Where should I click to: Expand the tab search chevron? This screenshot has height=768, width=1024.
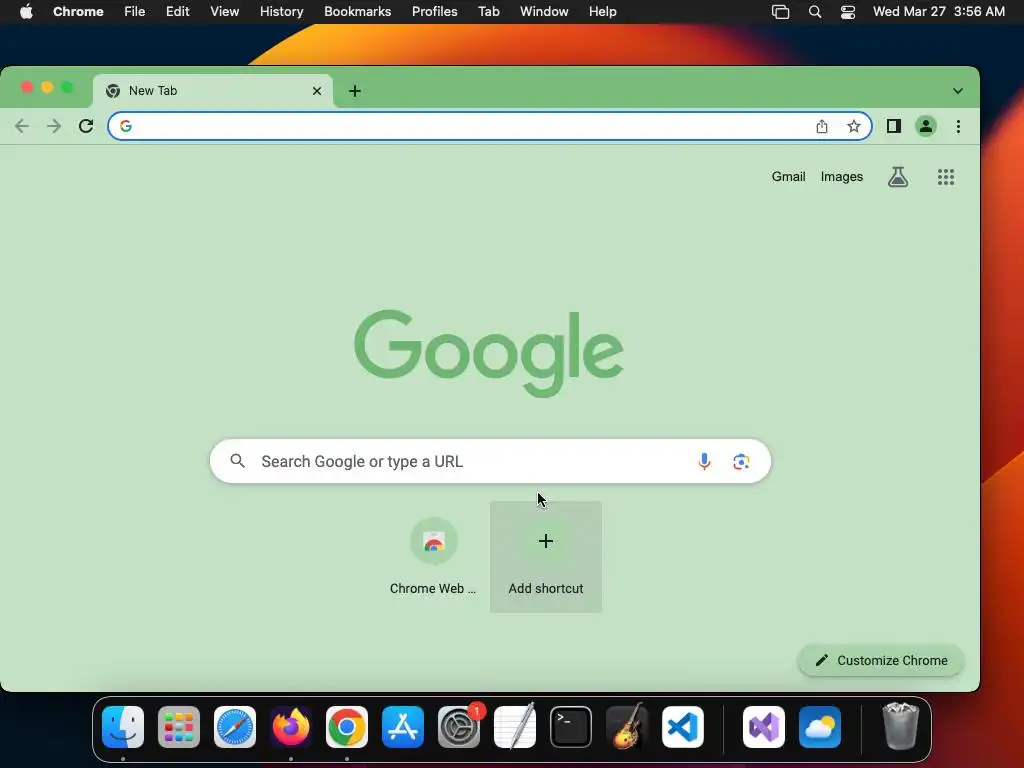tap(957, 91)
